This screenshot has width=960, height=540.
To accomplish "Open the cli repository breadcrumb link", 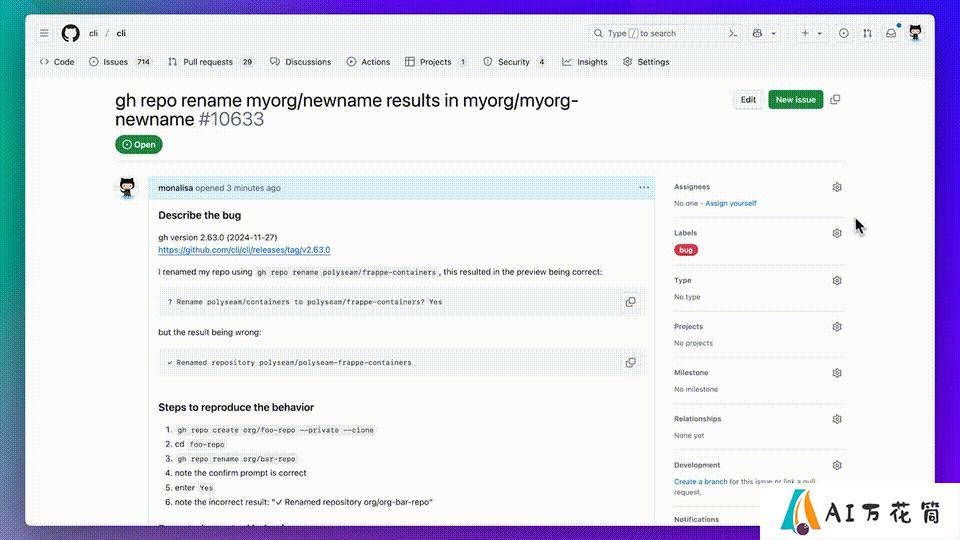I will click(121, 33).
